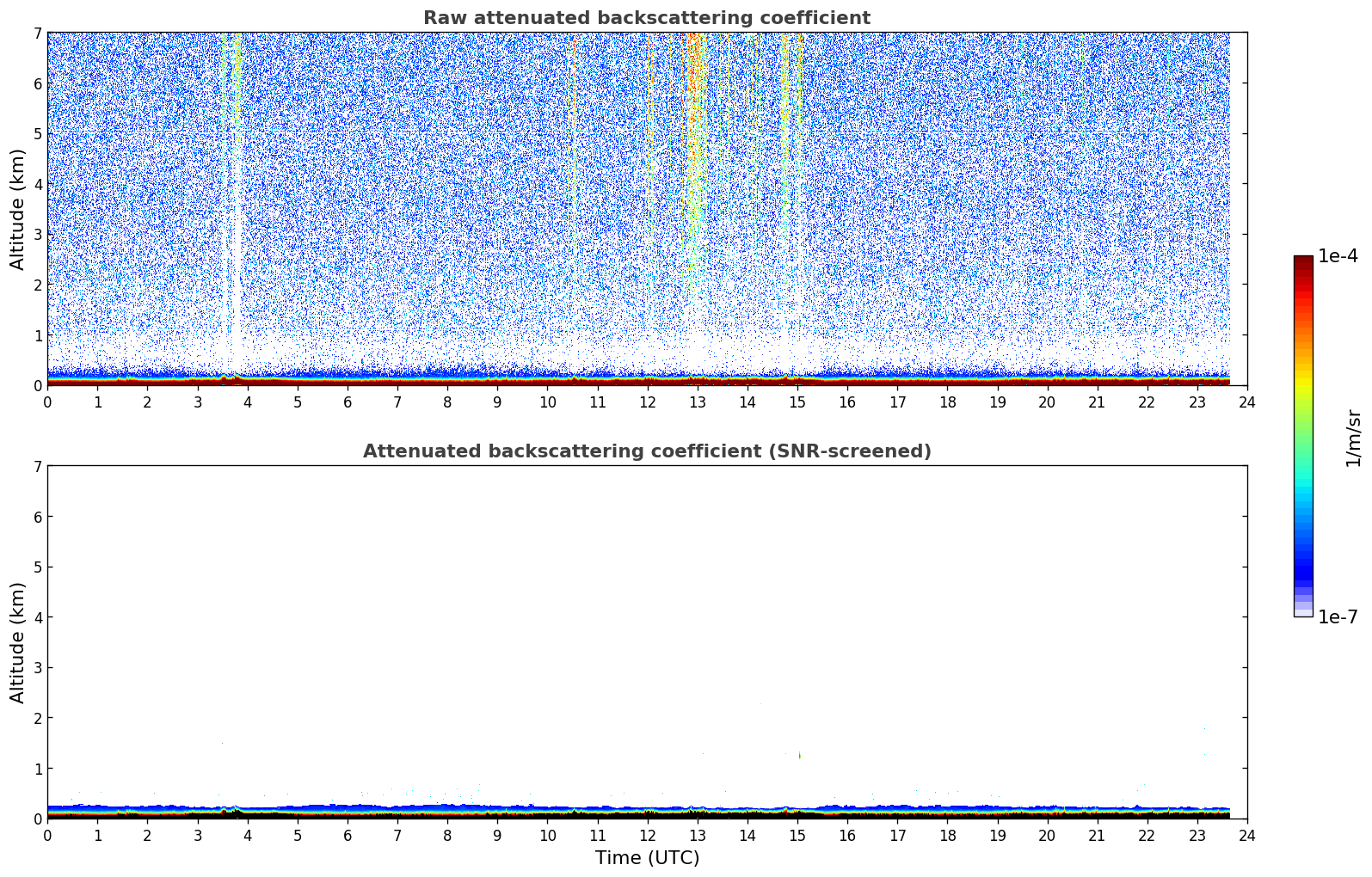Select the "1/m/sr" colorbar unit label

click(1353, 437)
